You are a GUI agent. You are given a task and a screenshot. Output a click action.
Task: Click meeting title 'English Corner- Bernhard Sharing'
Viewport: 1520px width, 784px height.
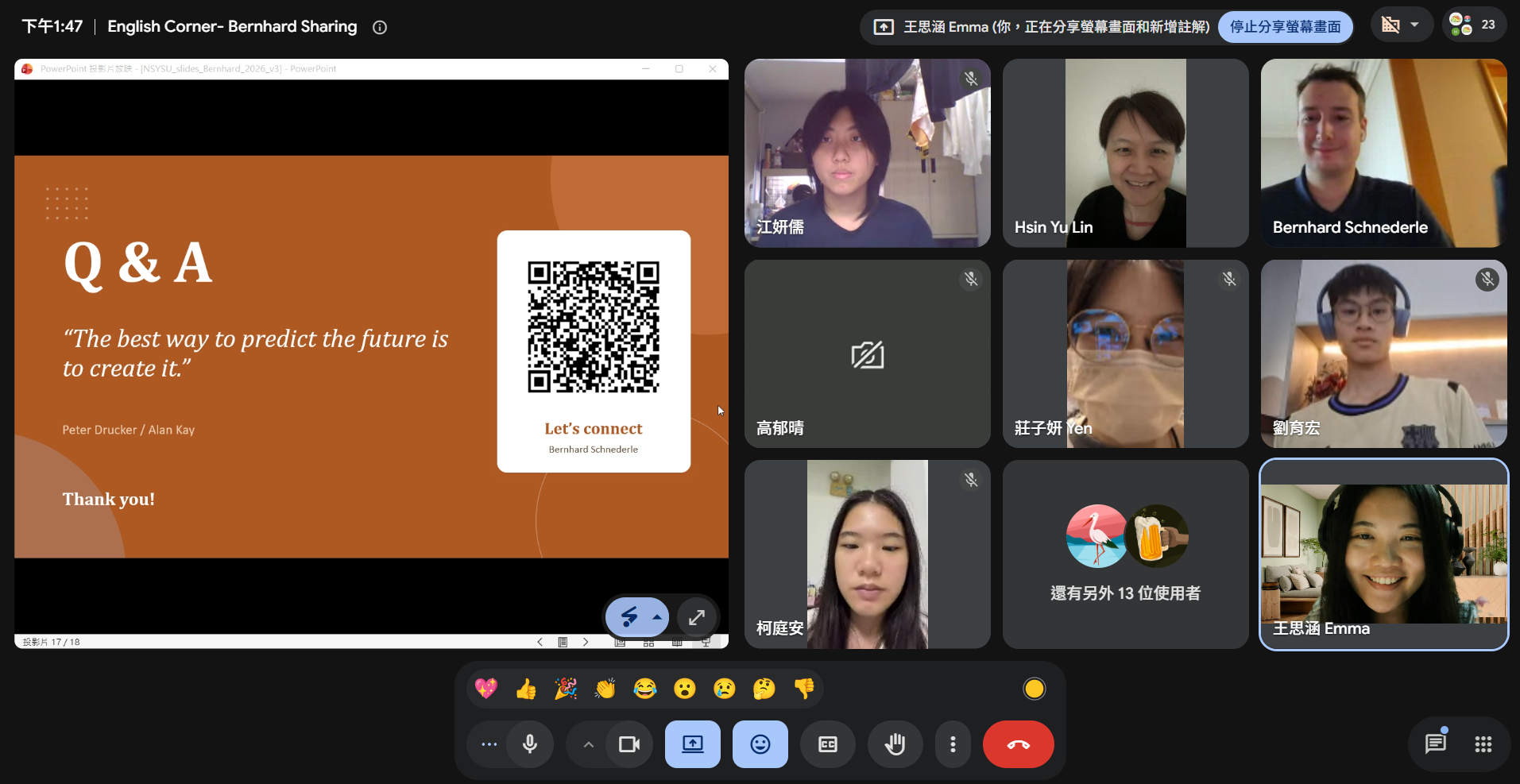232,26
